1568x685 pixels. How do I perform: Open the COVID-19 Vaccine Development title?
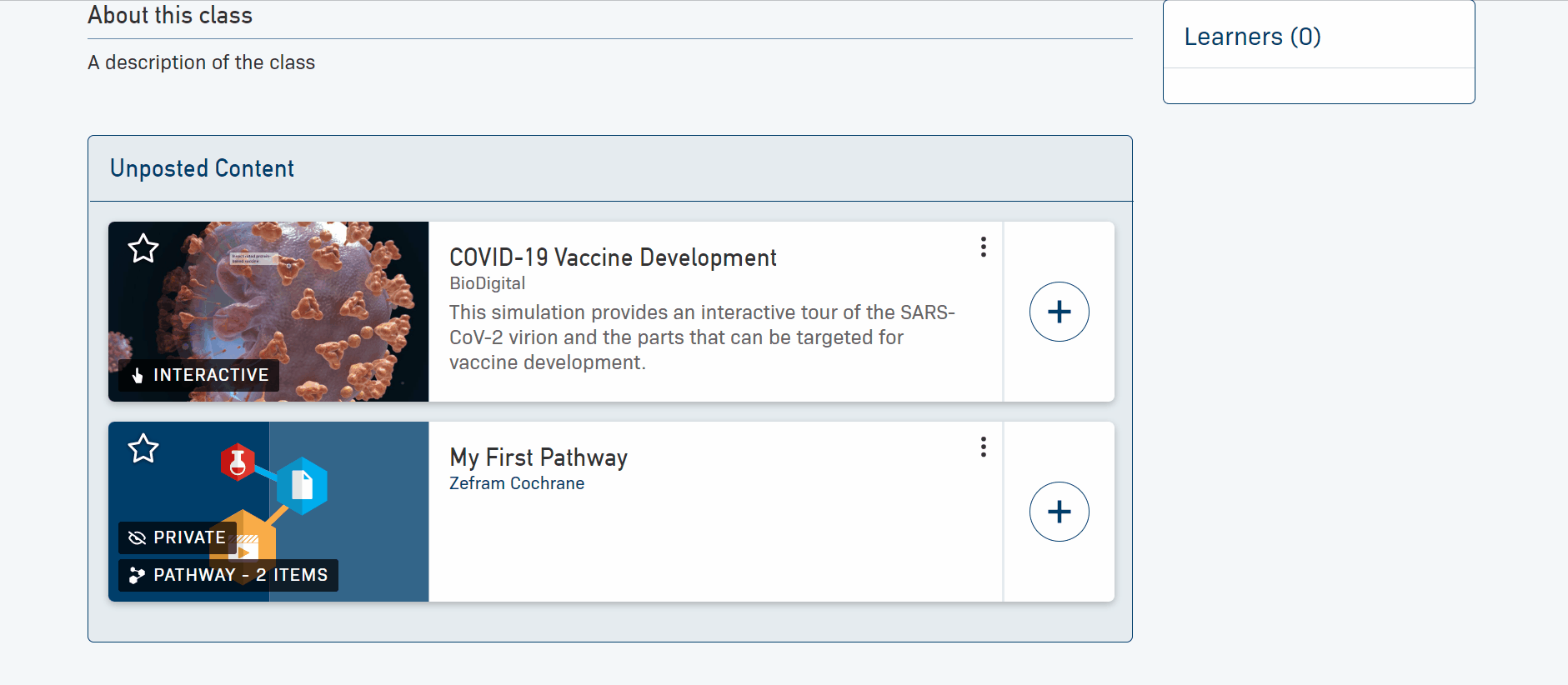coord(613,257)
